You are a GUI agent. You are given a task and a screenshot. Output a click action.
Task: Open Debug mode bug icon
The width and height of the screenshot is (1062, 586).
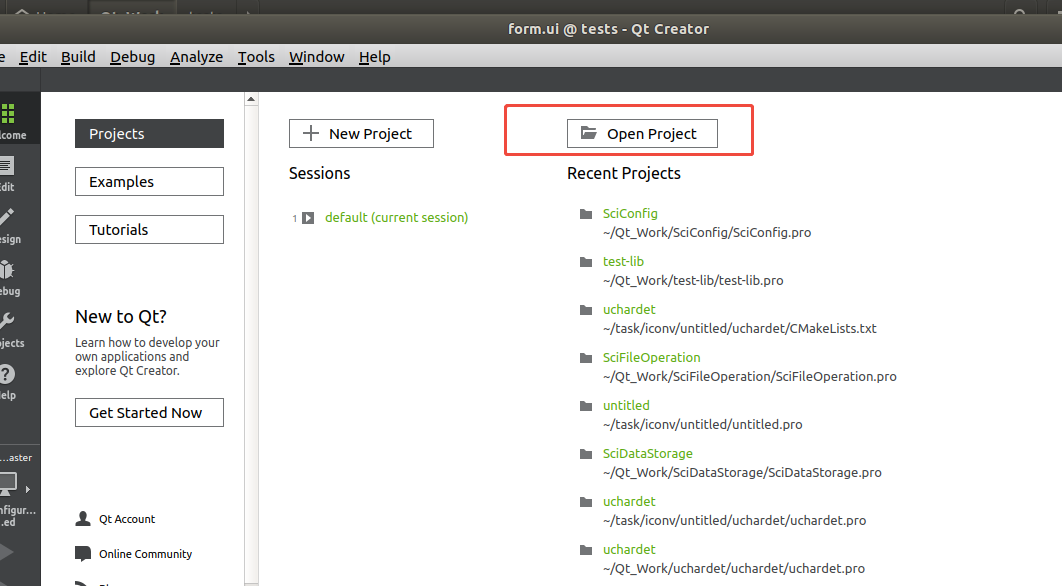pos(7,270)
